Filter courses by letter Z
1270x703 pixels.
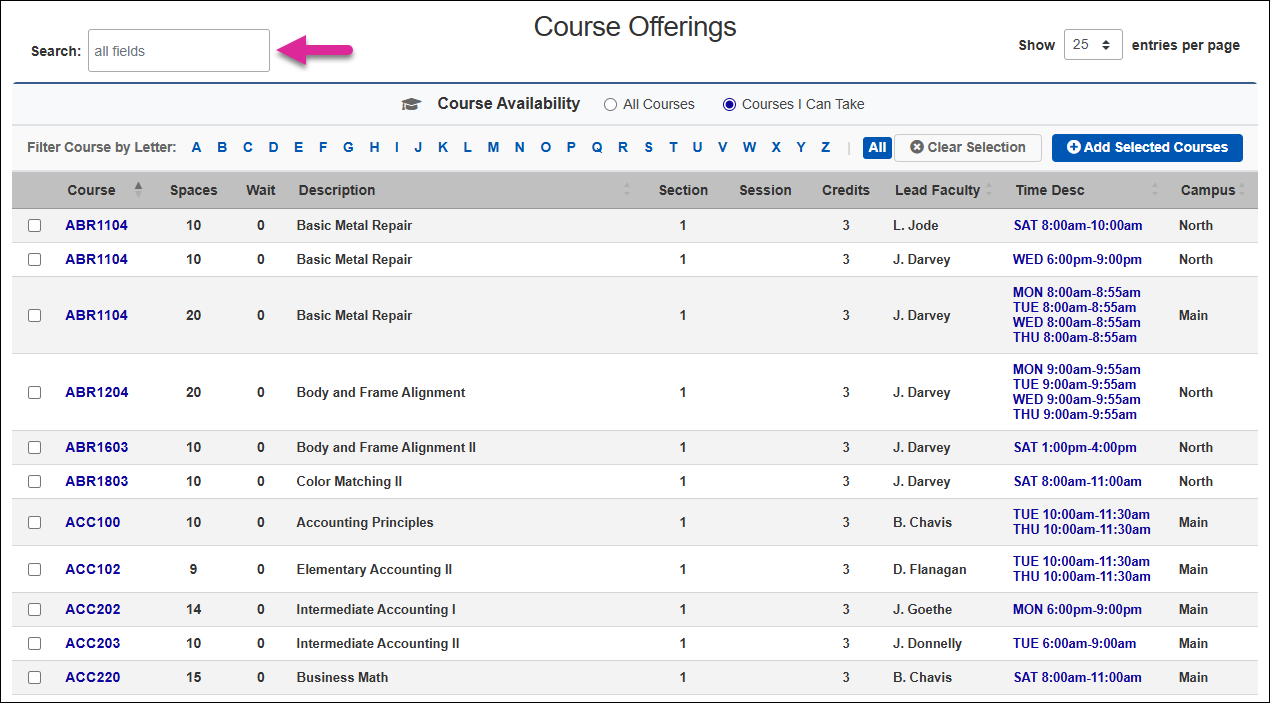pyautogui.click(x=825, y=148)
